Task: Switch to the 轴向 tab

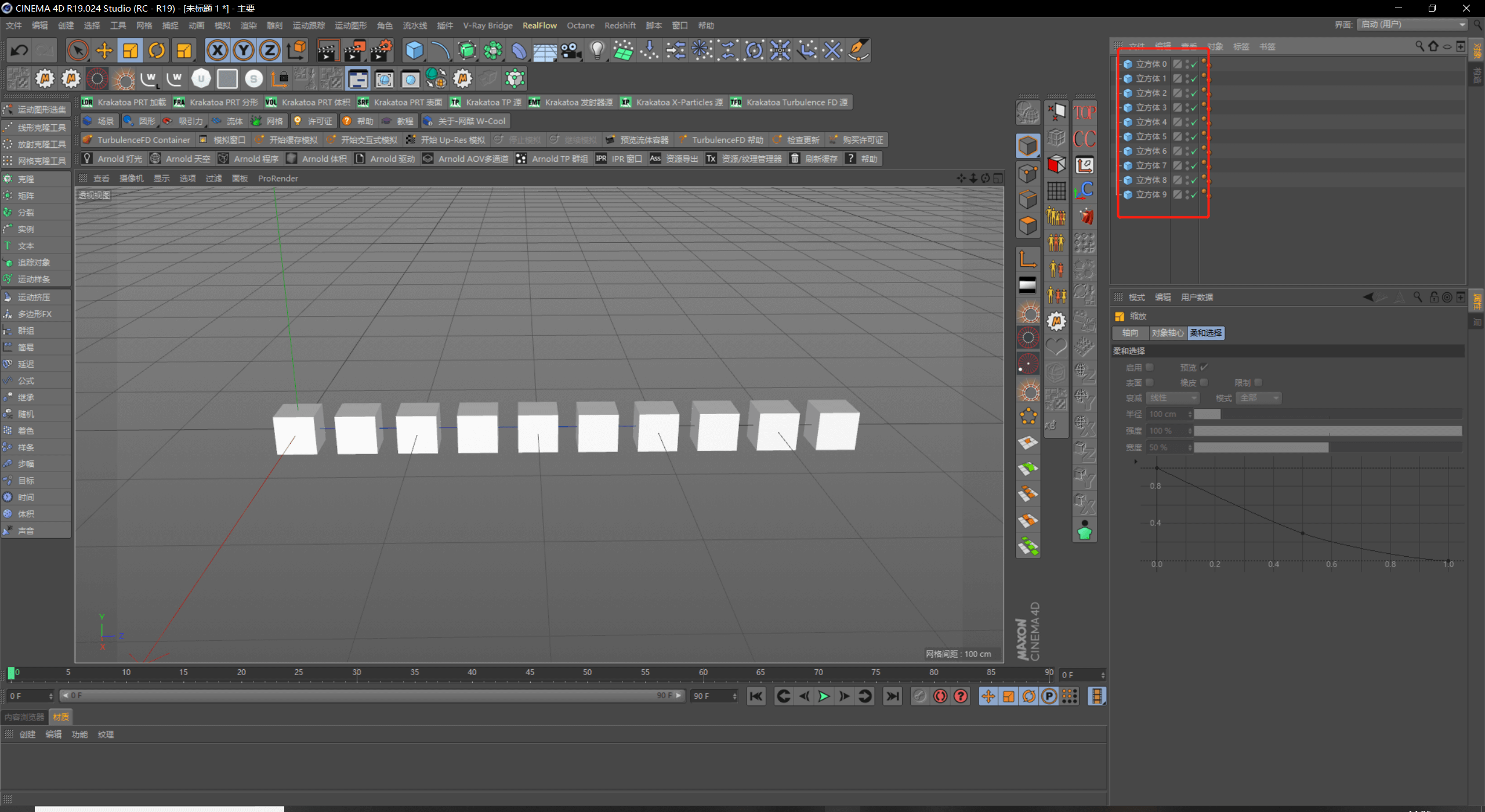Action: 1130,333
